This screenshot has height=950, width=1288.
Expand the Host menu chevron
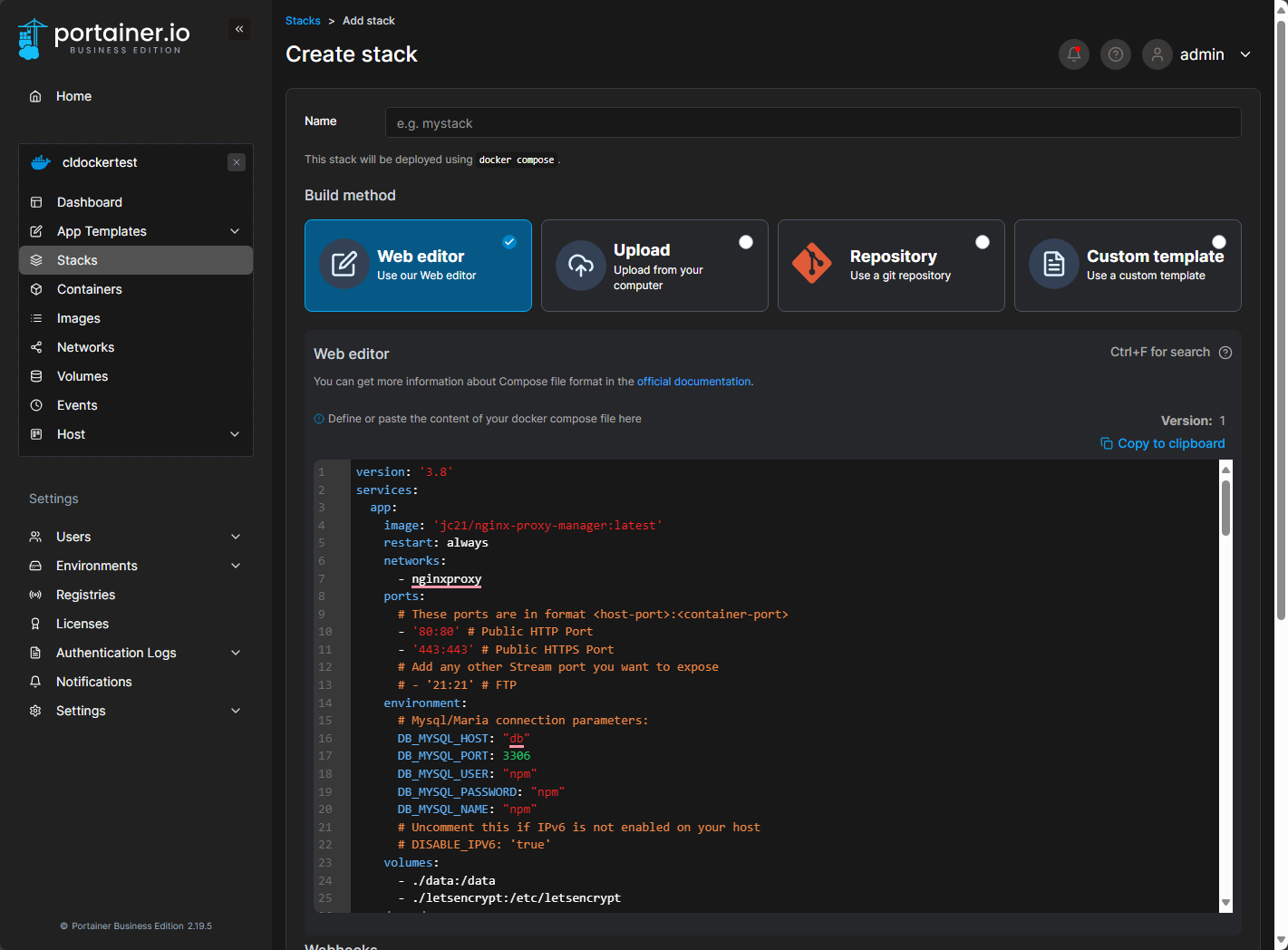pos(235,434)
